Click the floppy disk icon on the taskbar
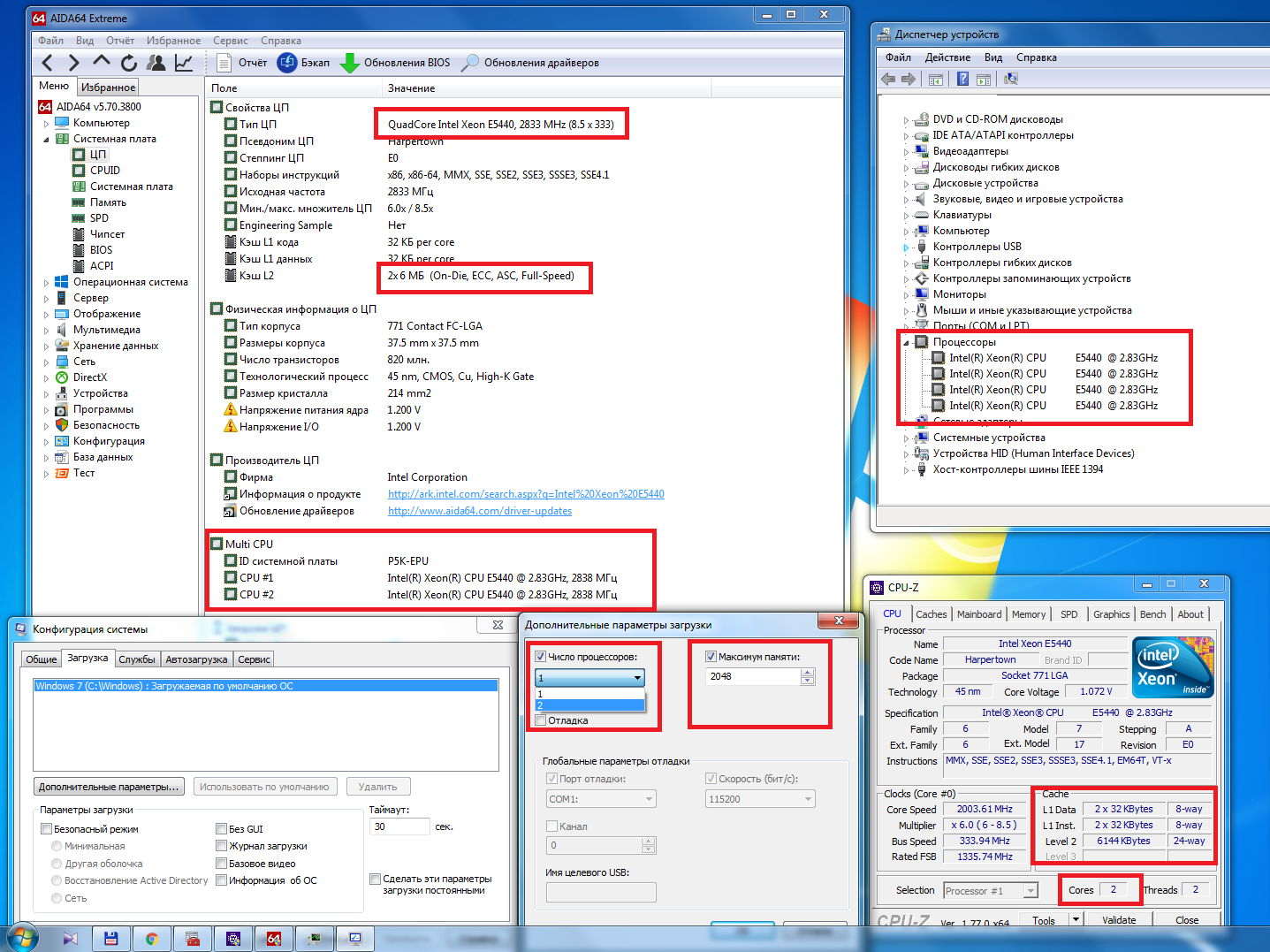Viewport: 1270px width, 952px height. click(x=111, y=939)
